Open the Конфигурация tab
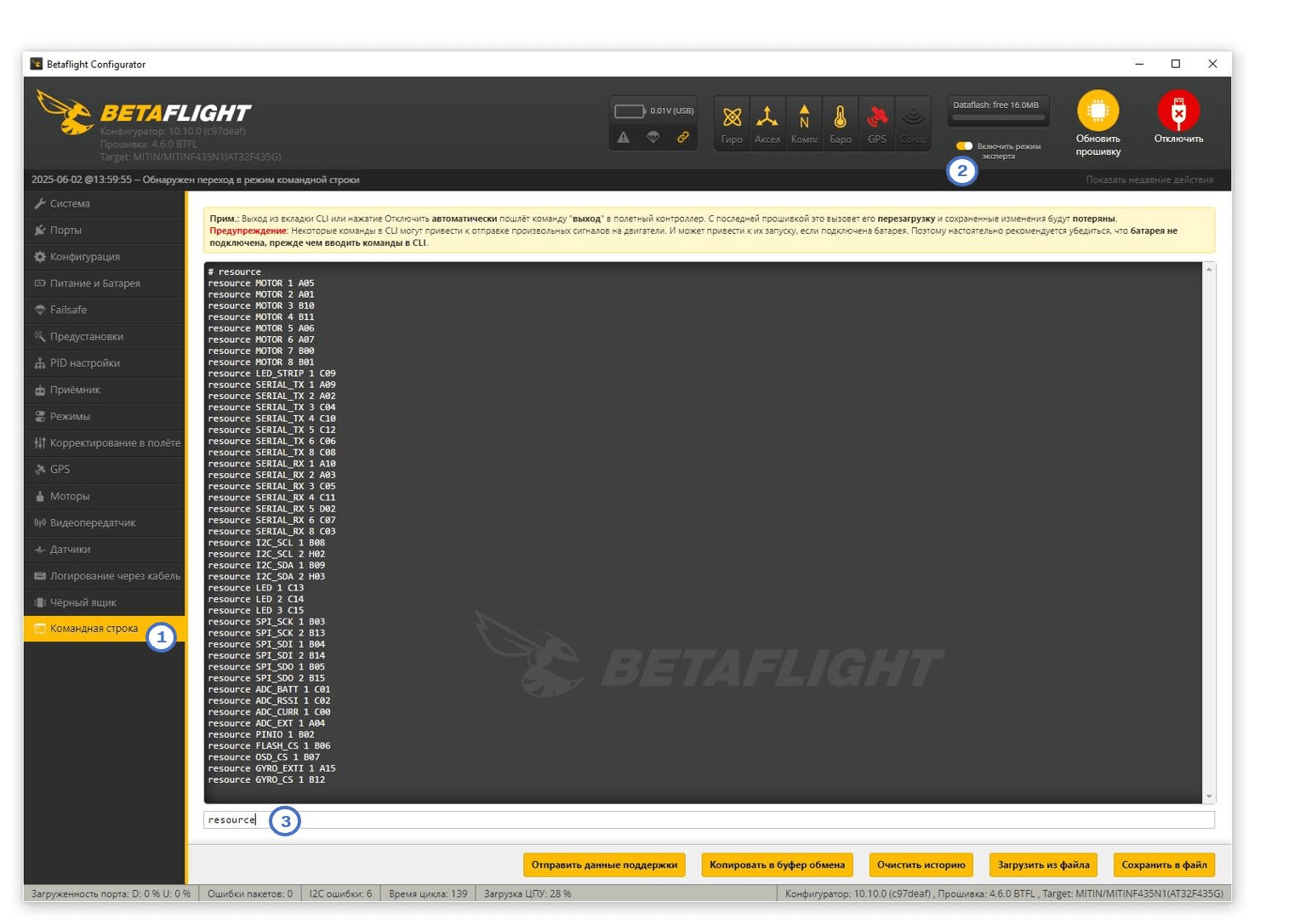1300x924 pixels. (104, 256)
